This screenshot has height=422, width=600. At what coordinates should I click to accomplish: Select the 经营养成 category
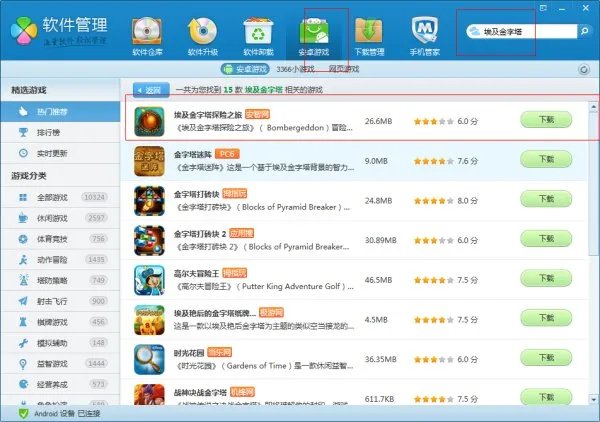[x=60, y=385]
